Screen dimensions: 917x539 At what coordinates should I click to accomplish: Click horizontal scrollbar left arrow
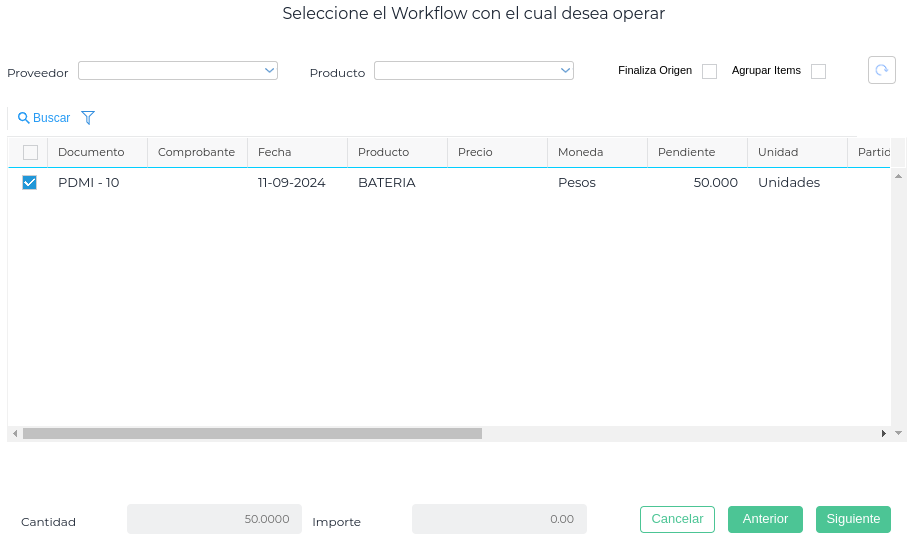pos(15,434)
